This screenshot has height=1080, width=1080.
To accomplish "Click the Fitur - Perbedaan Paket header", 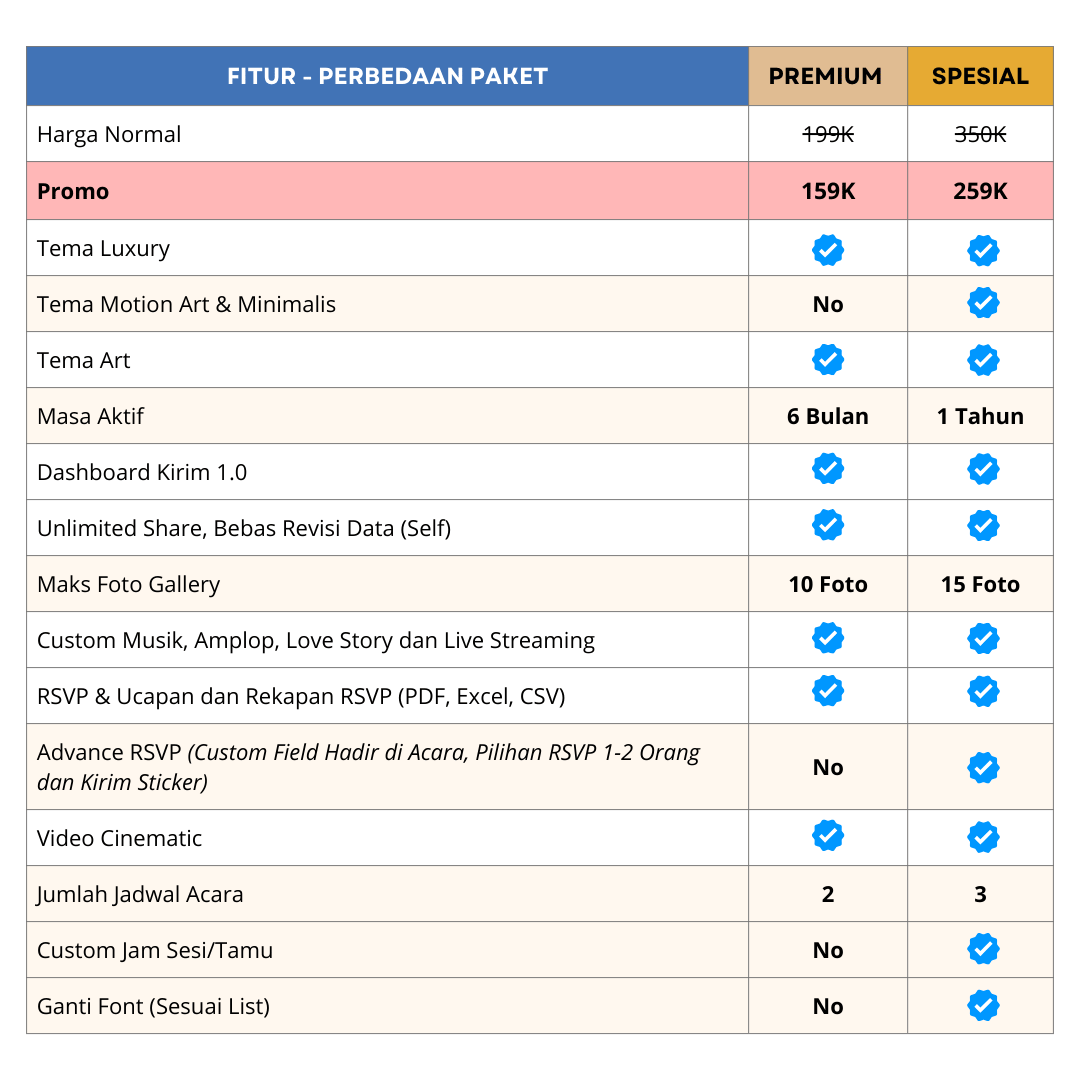I will click(x=387, y=76).
